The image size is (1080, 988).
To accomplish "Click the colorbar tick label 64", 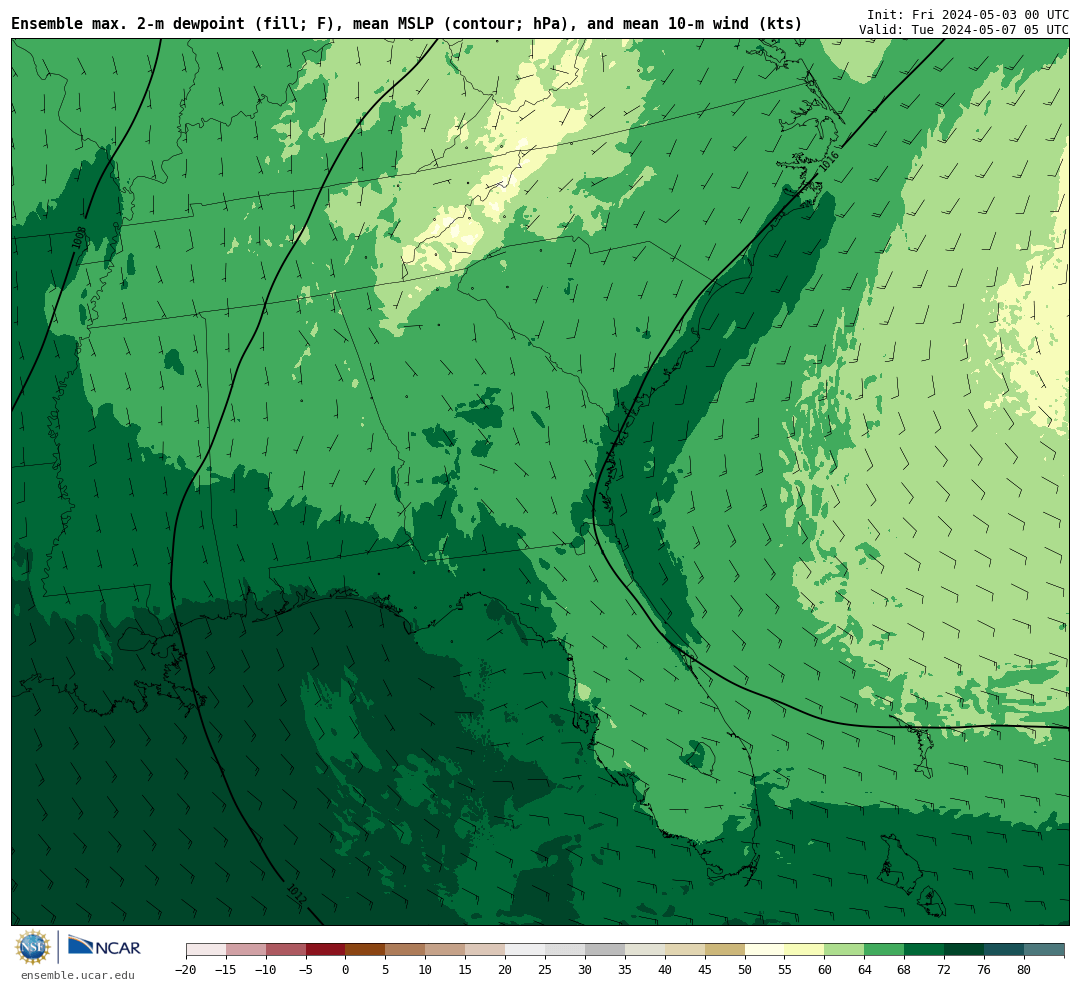I will tap(865, 969).
